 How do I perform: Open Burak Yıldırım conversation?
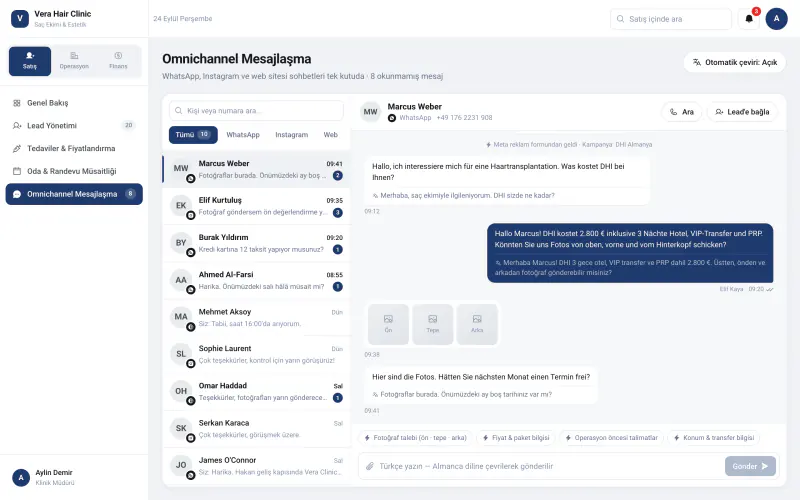click(x=256, y=243)
